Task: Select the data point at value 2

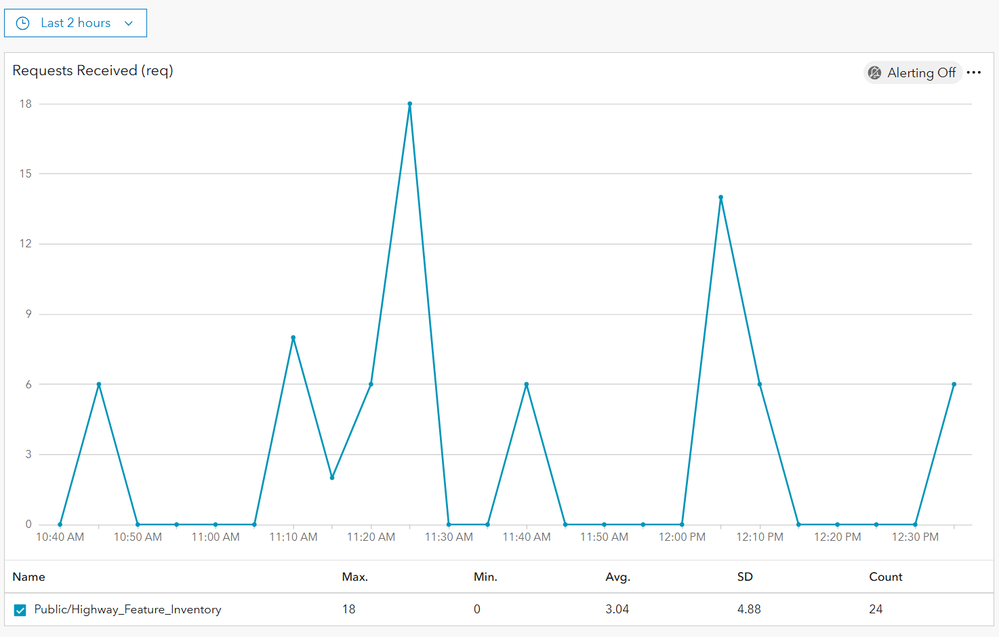Action: (332, 477)
